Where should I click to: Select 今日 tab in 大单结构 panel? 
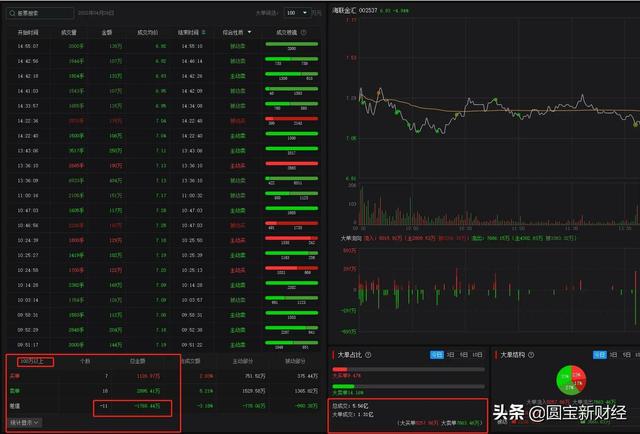(600, 355)
